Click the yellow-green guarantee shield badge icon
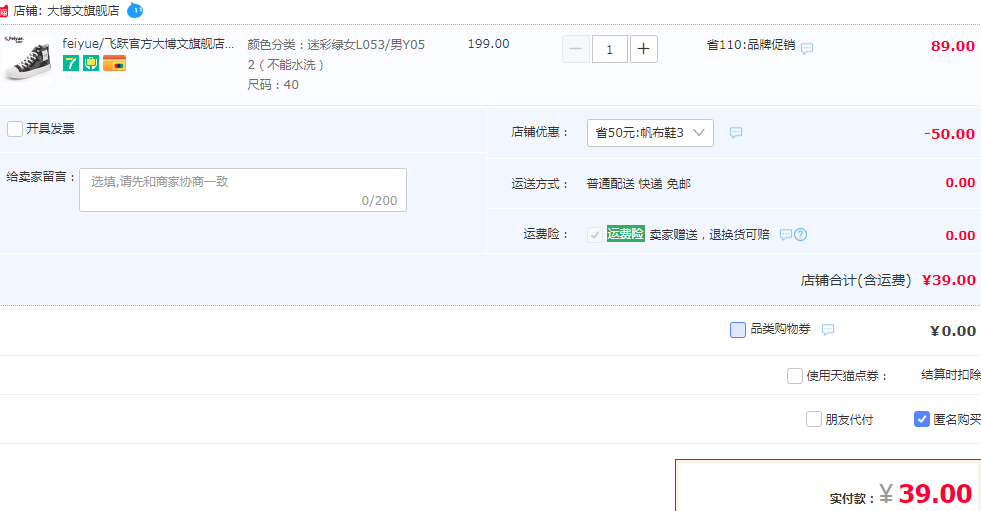 point(91,63)
